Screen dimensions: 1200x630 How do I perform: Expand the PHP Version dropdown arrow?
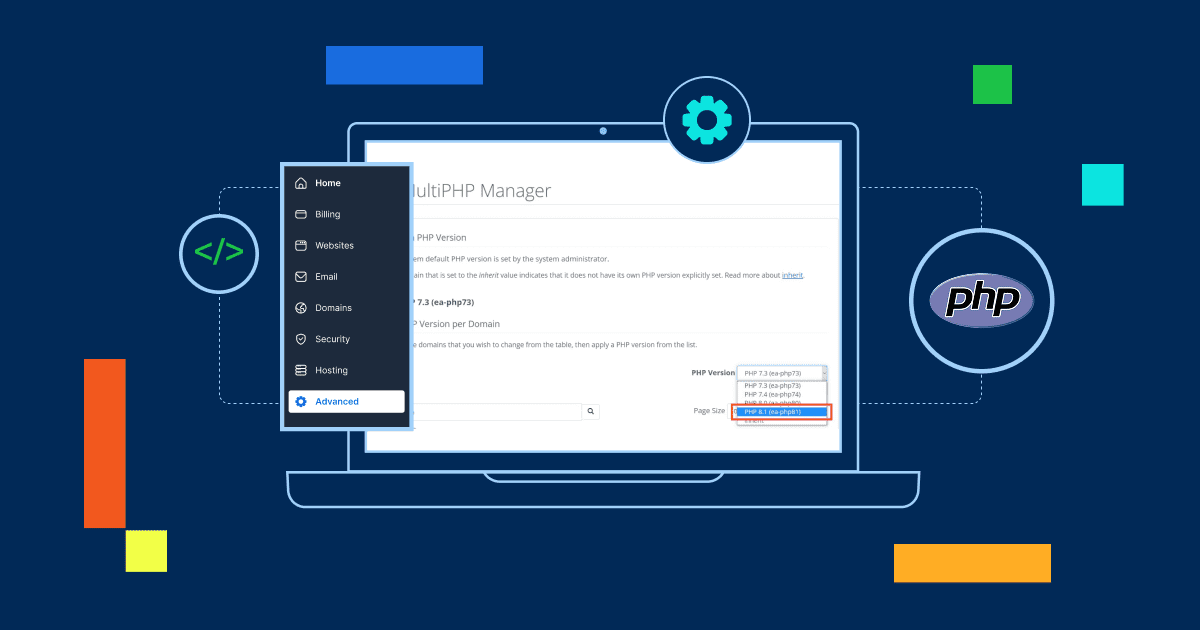[x=824, y=373]
